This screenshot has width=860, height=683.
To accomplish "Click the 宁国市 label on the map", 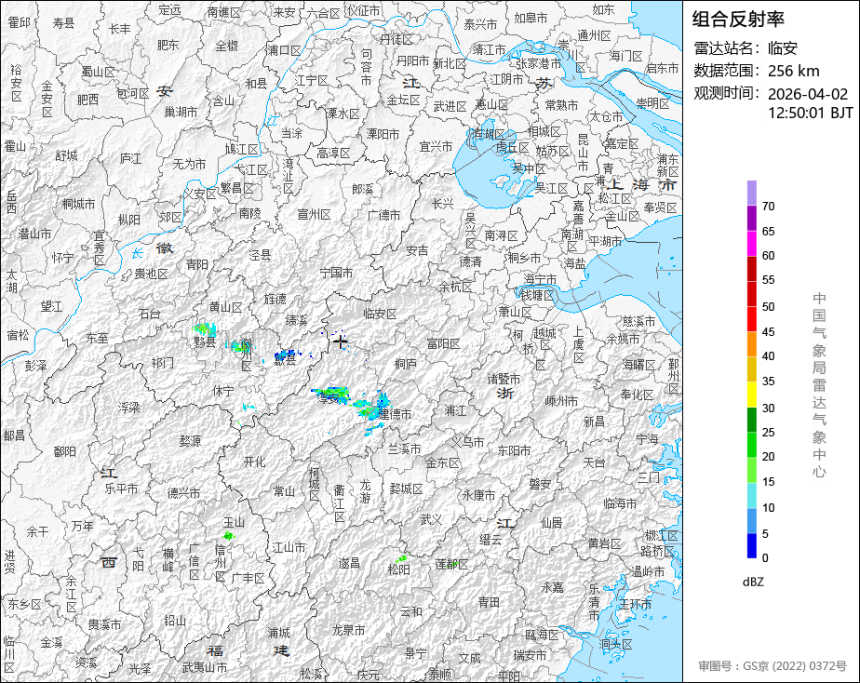I will click(336, 272).
